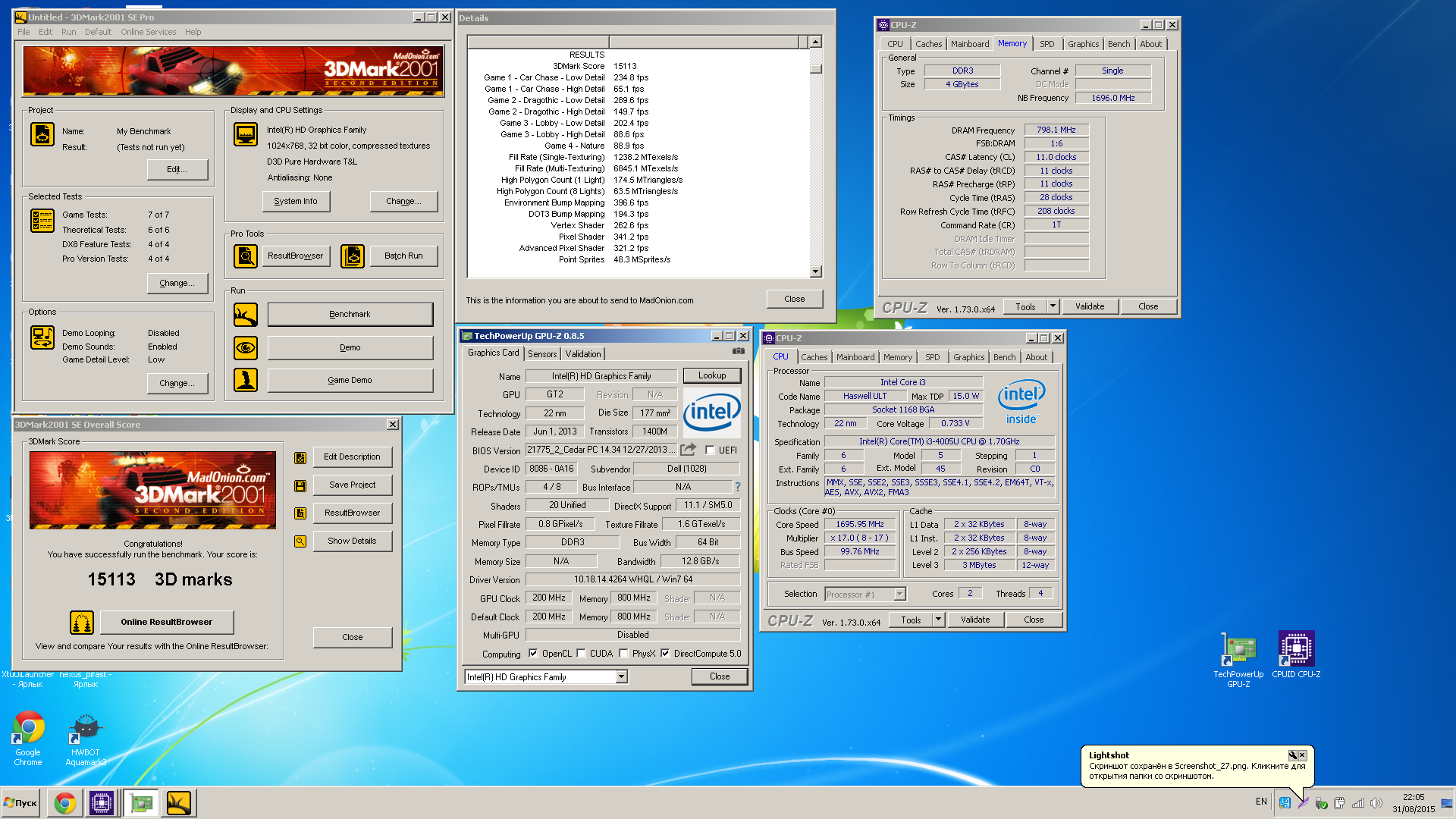Click the GPU-Z icon in the taskbar
The height and width of the screenshot is (819, 1456).
pos(140,803)
